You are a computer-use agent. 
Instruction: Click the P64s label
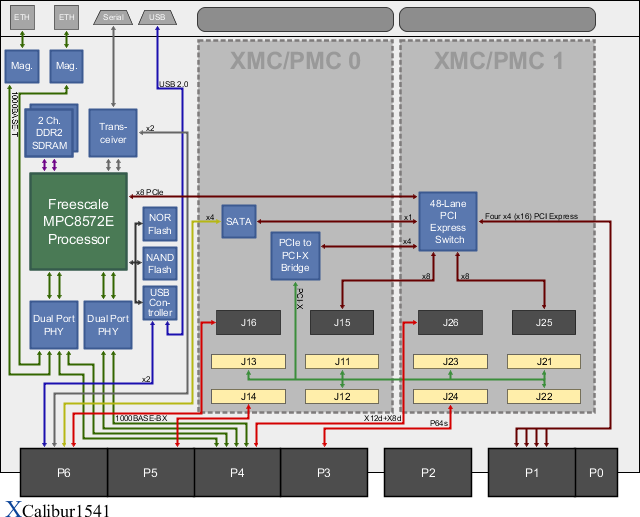click(439, 424)
